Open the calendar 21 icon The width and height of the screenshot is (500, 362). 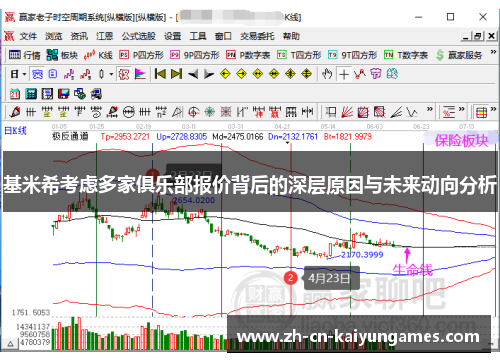pyautogui.click(x=14, y=94)
